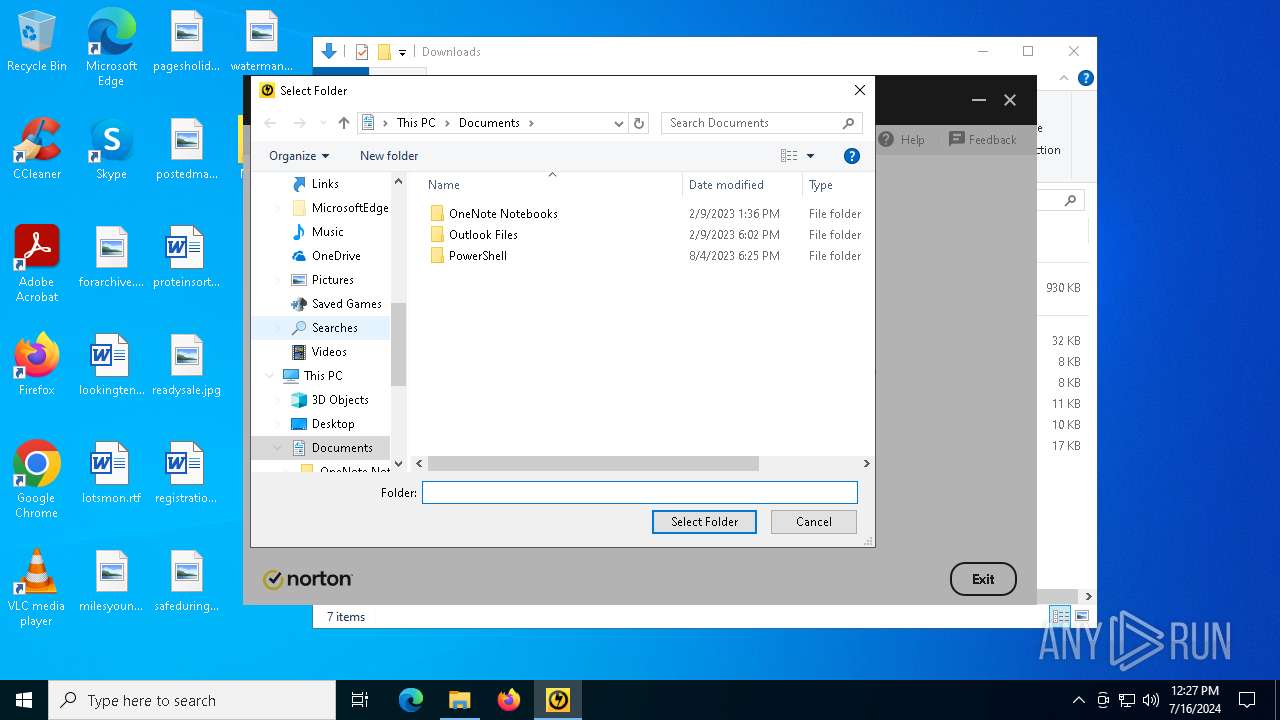
Task: Select Adobe Acrobat desktop shortcut
Action: tap(37, 264)
